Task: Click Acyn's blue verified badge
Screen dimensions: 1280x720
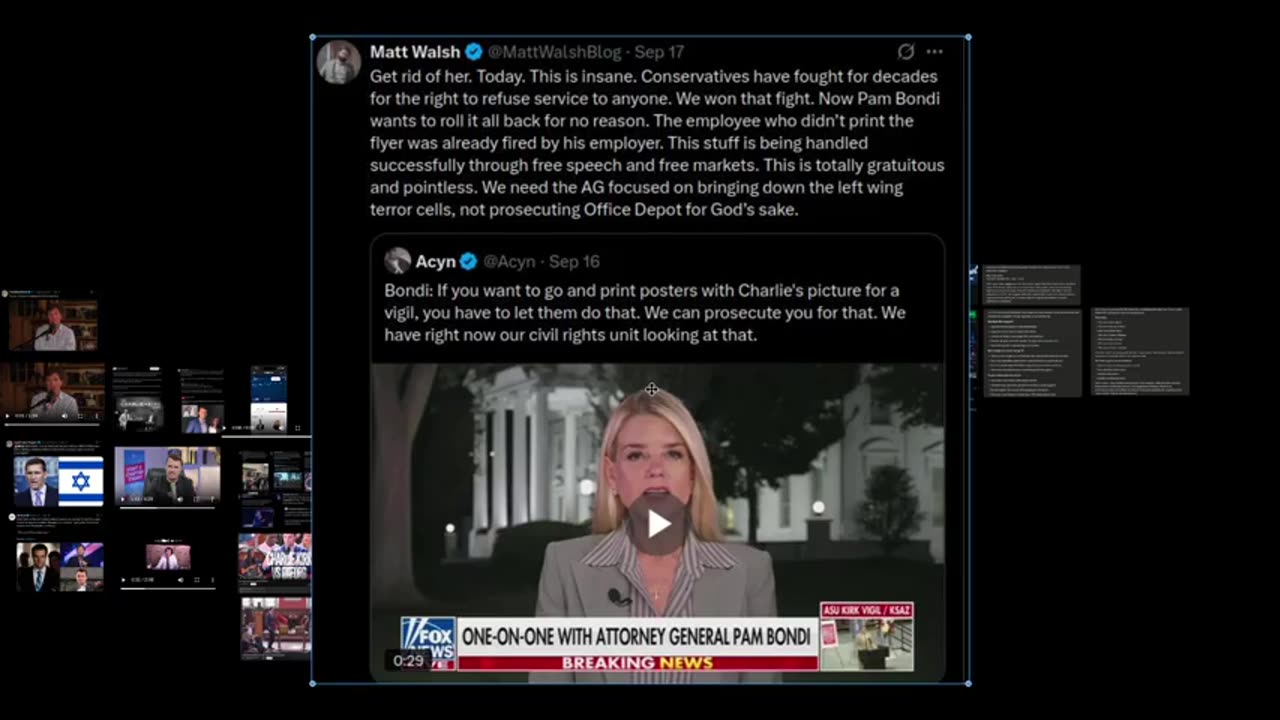Action: click(x=468, y=262)
